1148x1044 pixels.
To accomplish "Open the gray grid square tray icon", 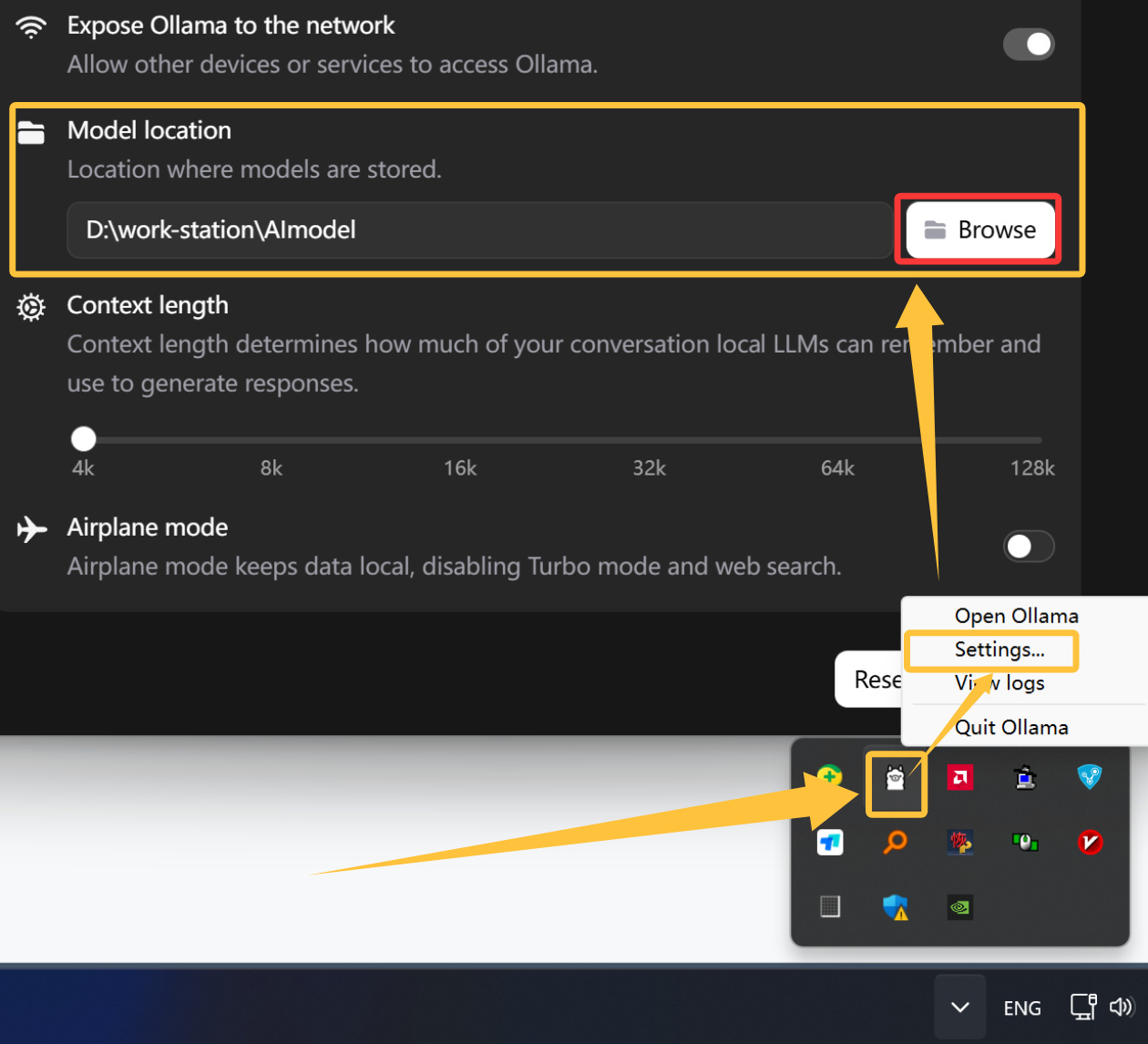I will [x=830, y=906].
